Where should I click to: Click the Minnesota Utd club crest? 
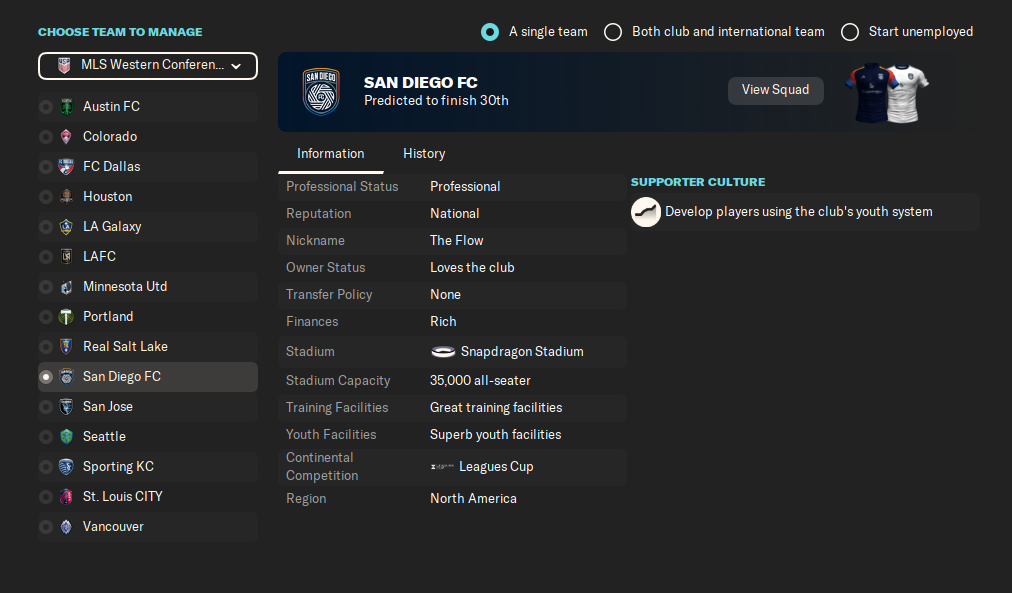(66, 286)
